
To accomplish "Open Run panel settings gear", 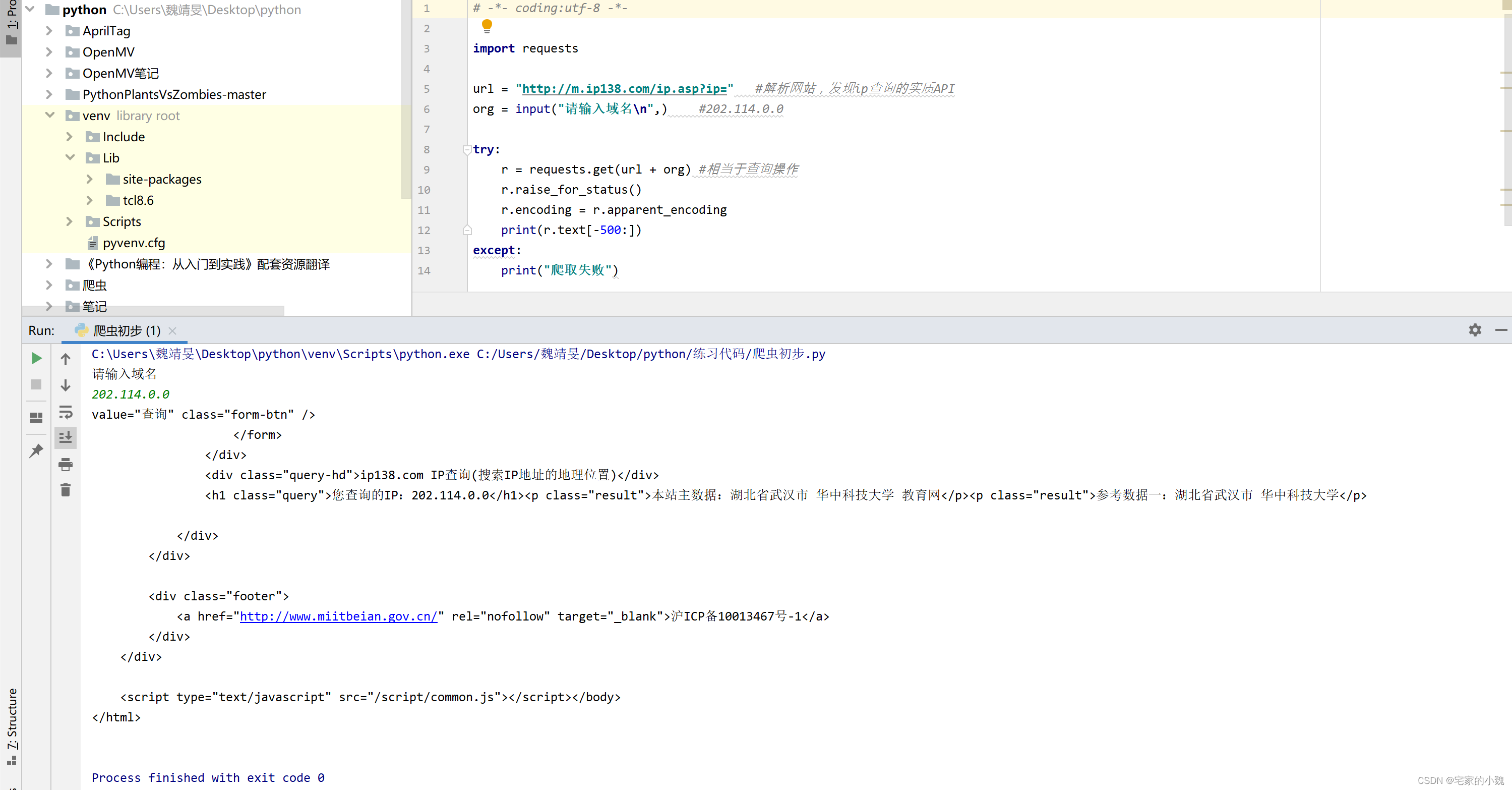I will click(x=1474, y=330).
